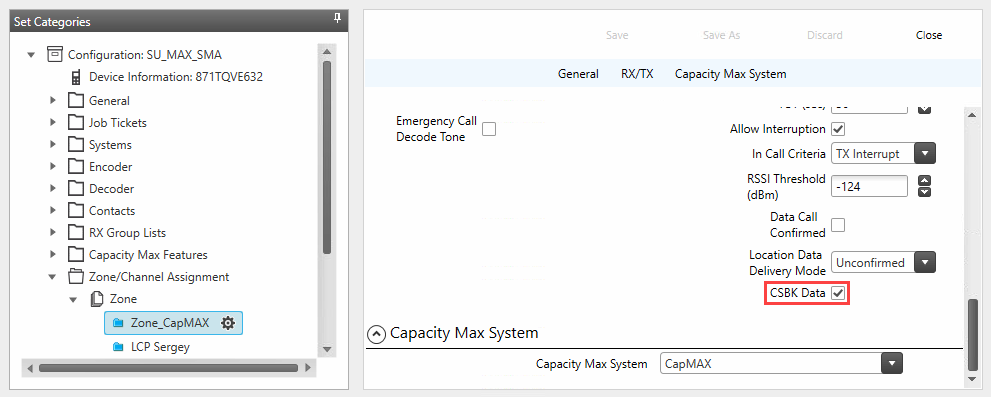Screen dimensions: 991x397
Task: Click the tree panel horizontal scrollbar thumb
Action: [167, 367]
